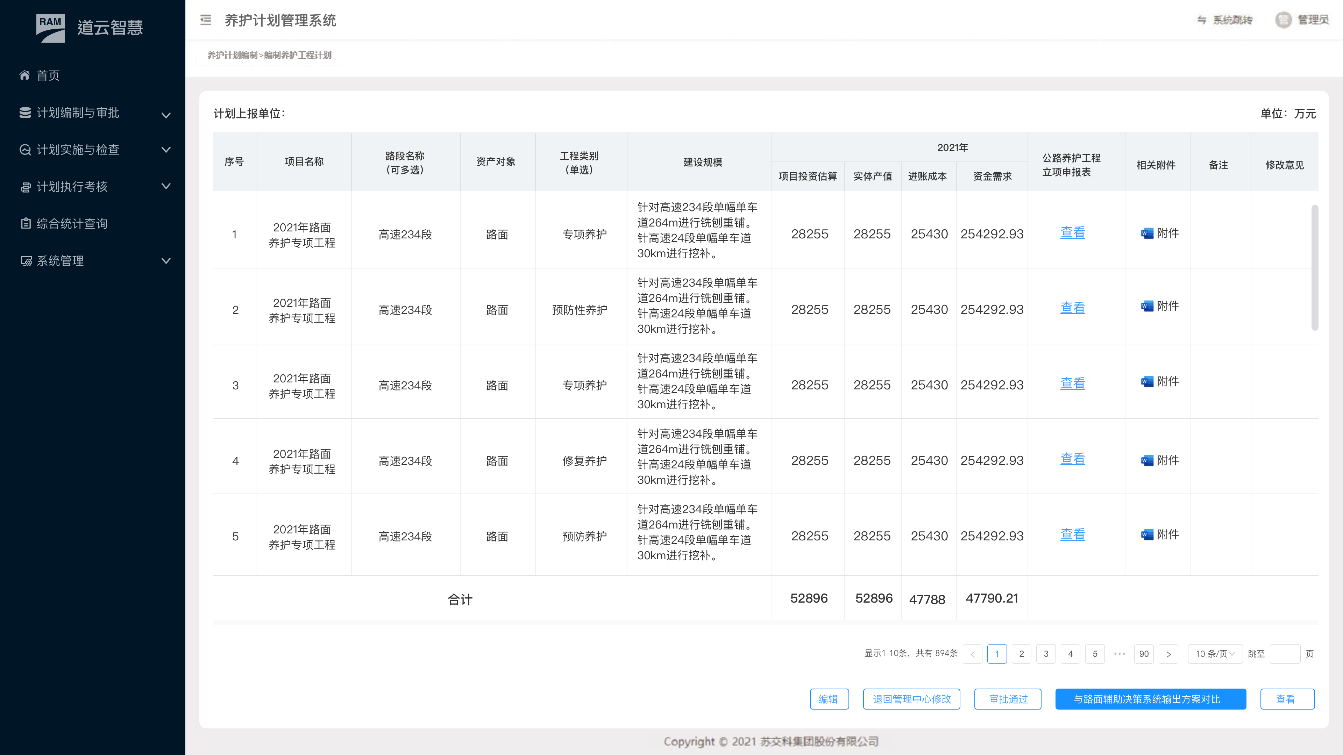Open 首页 in the sidebar
The width and height of the screenshot is (1343, 755).
pyautogui.click(x=48, y=76)
